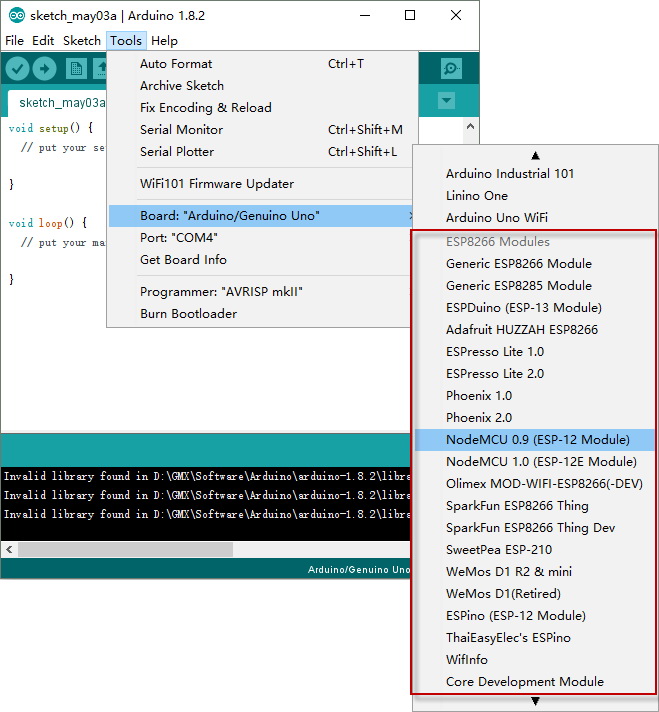The width and height of the screenshot is (659, 712).
Task: Click the void loop() code line
Action: pos(48,223)
